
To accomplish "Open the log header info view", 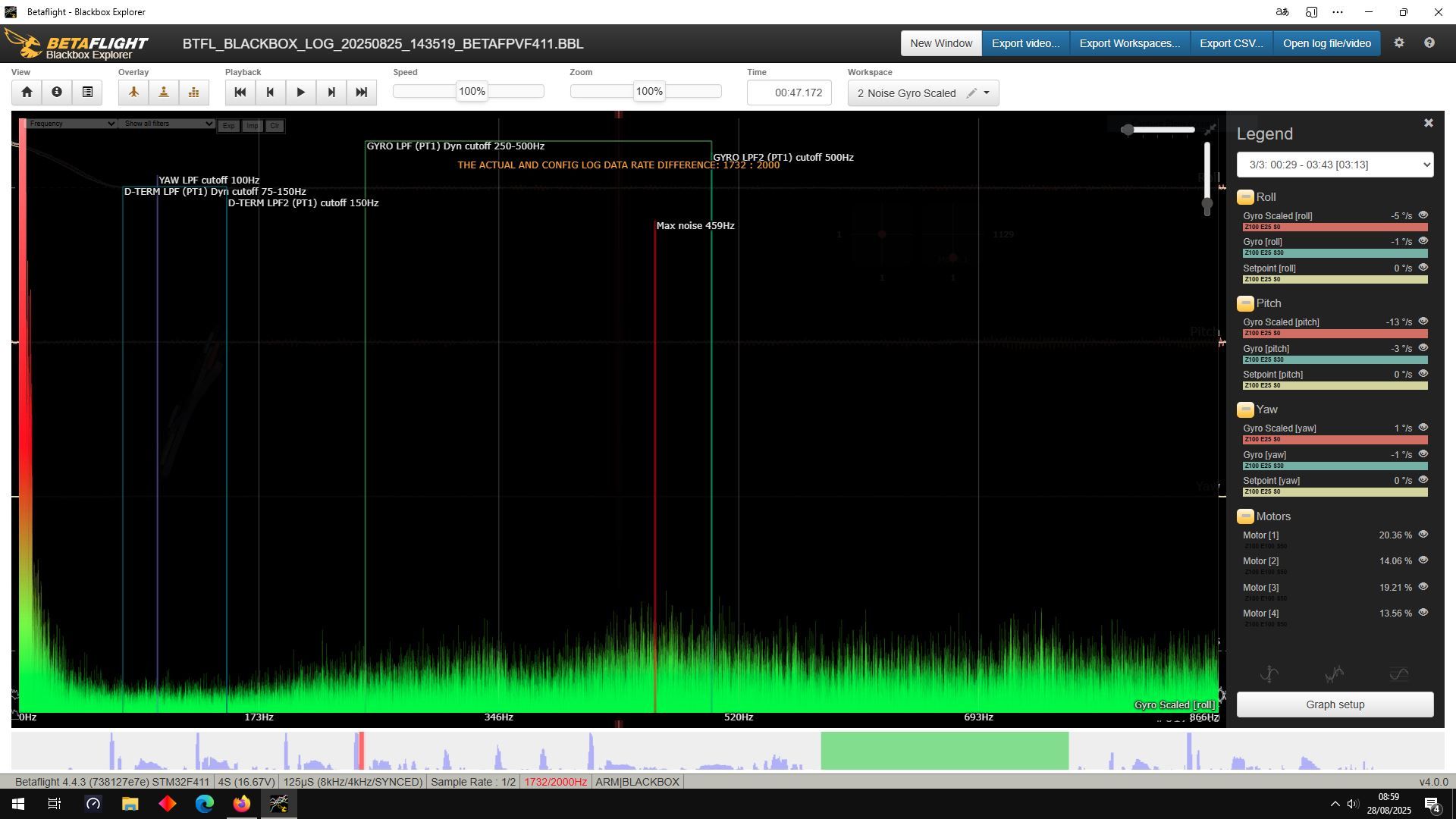I will coord(57,93).
